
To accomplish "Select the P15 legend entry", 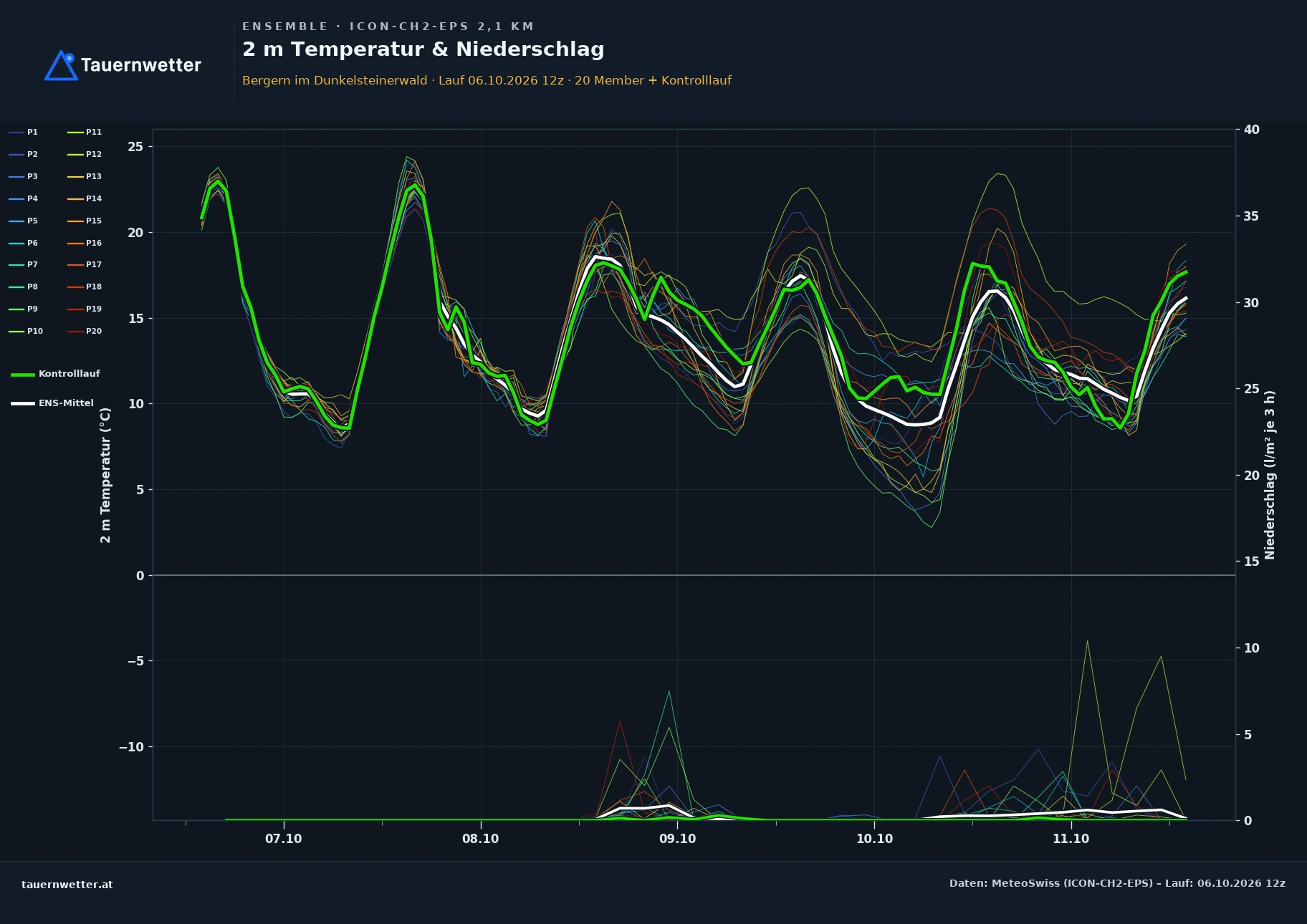I will pyautogui.click(x=85, y=221).
